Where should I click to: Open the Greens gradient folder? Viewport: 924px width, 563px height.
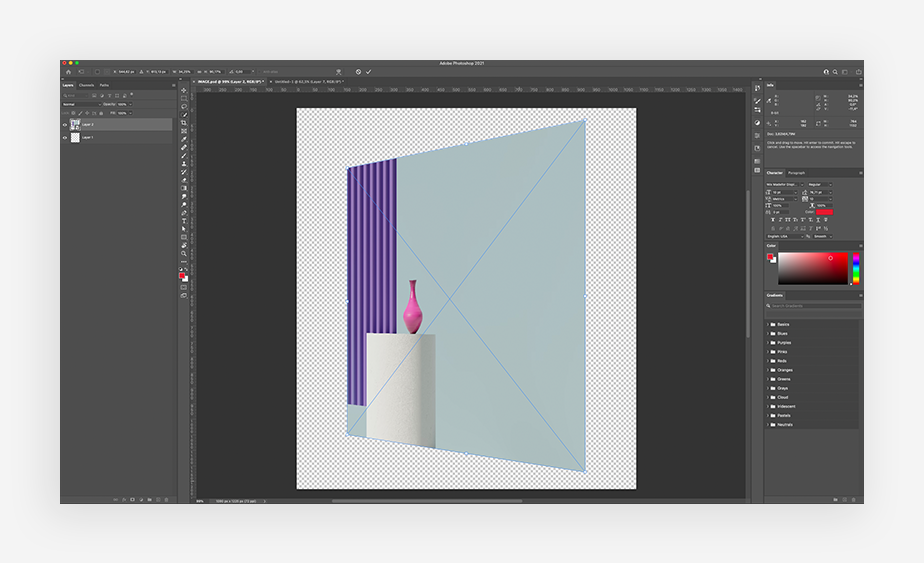pyautogui.click(x=784, y=379)
